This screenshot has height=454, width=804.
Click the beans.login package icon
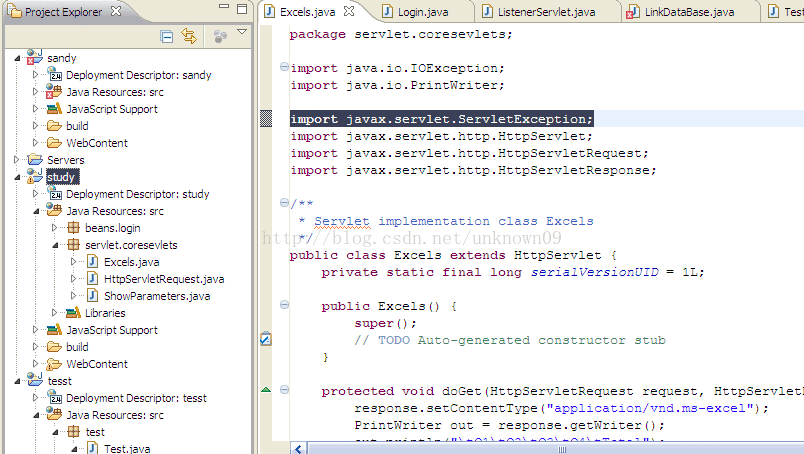coord(74,228)
